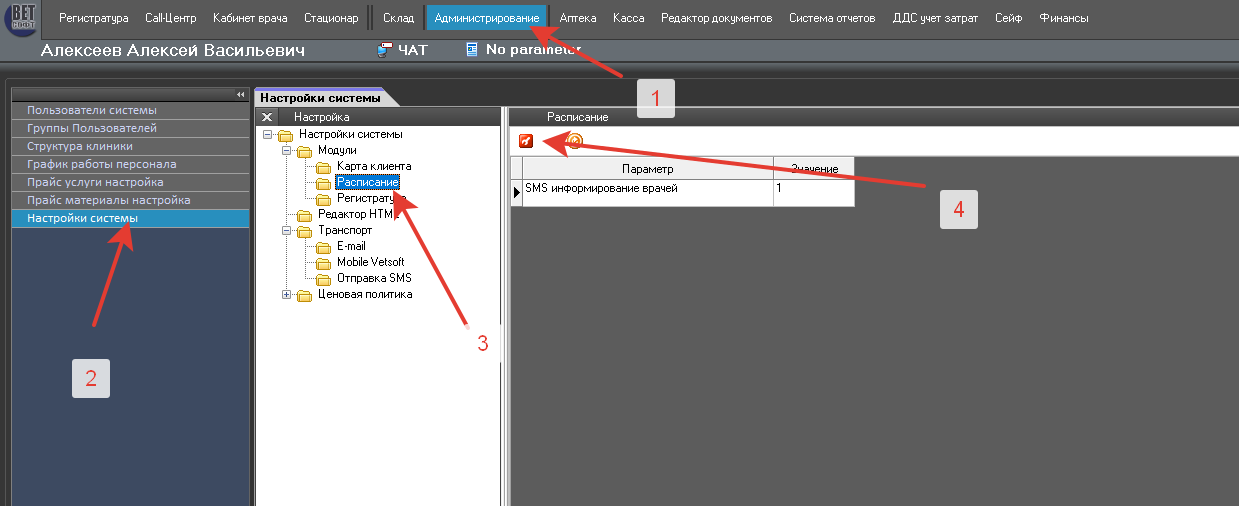The image size is (1239, 506).
Task: Collapse the left sidebar with double arrows
Action: click(240, 94)
